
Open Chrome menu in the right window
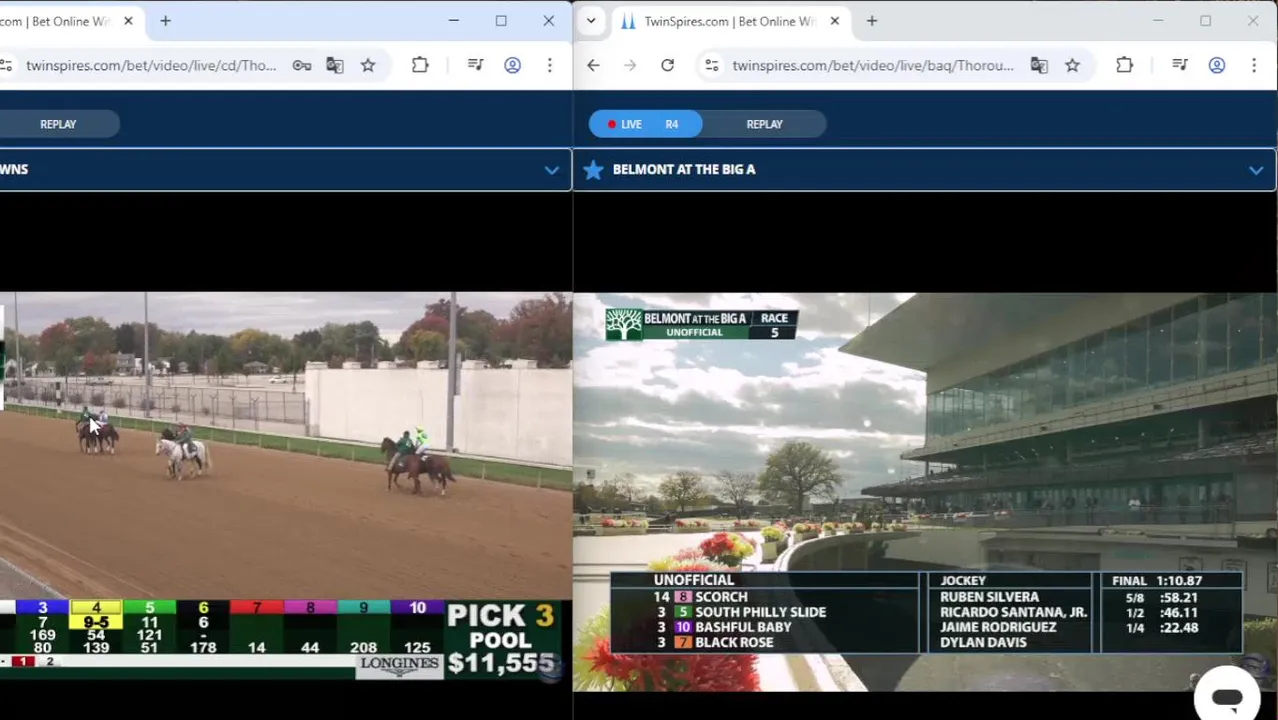point(1254,66)
